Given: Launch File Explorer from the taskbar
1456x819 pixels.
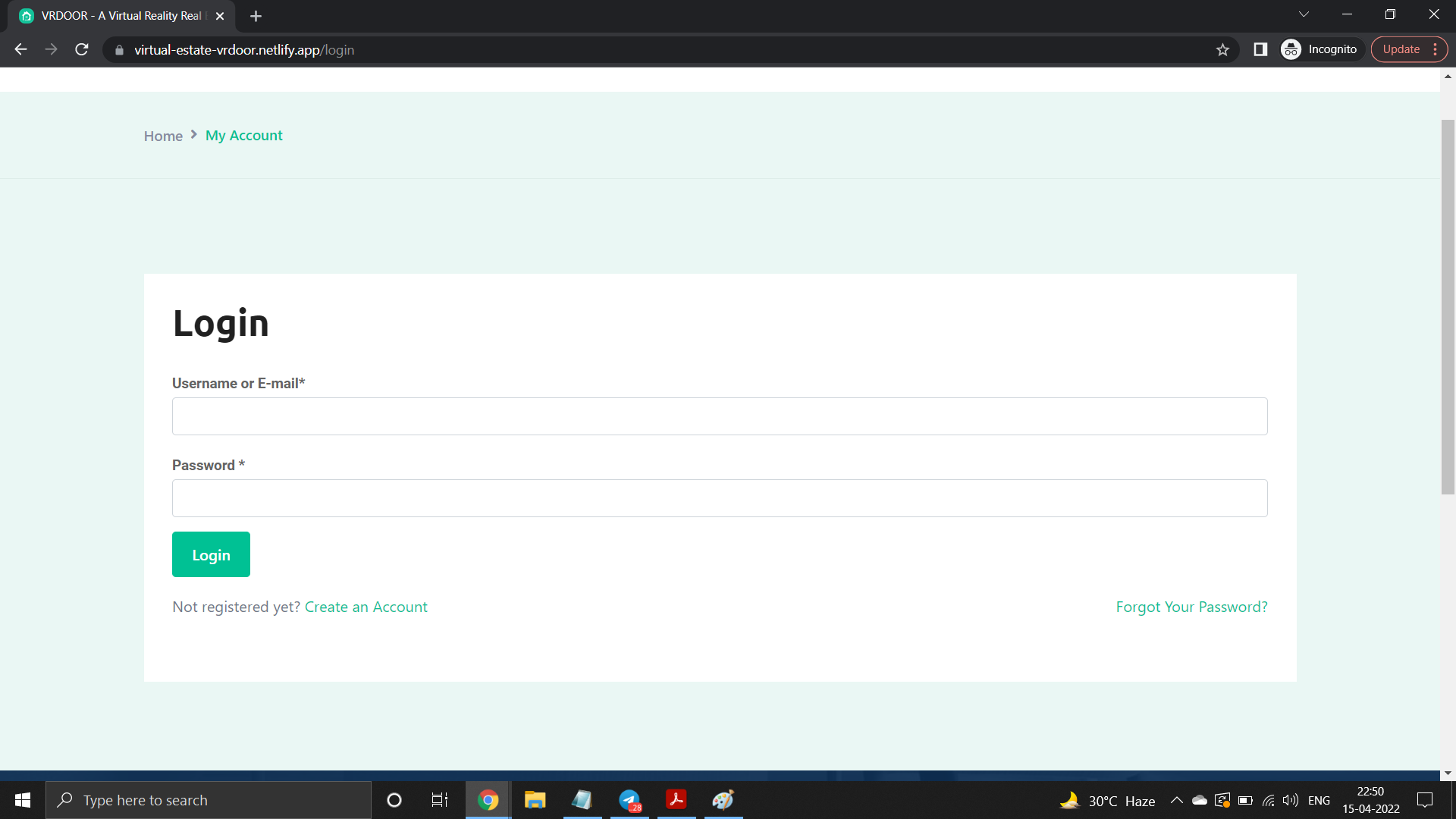Looking at the screenshot, I should pos(535,800).
